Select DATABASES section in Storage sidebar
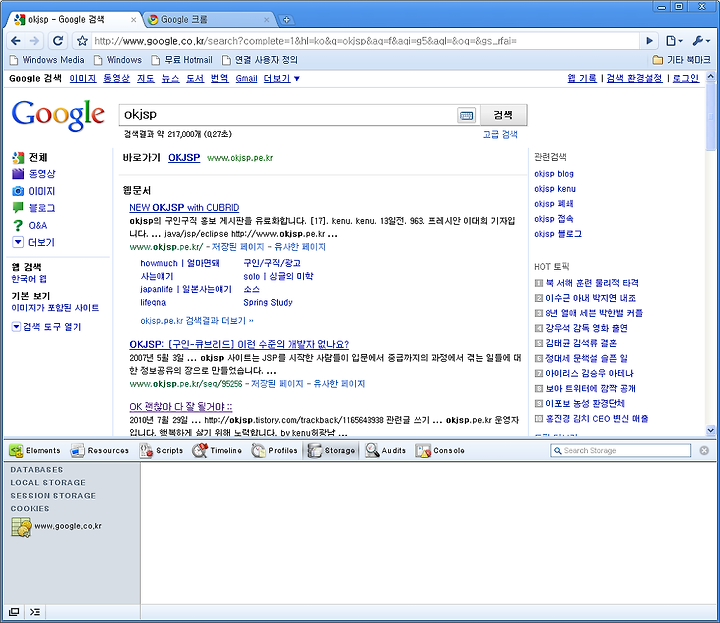The image size is (720, 623). 37,470
